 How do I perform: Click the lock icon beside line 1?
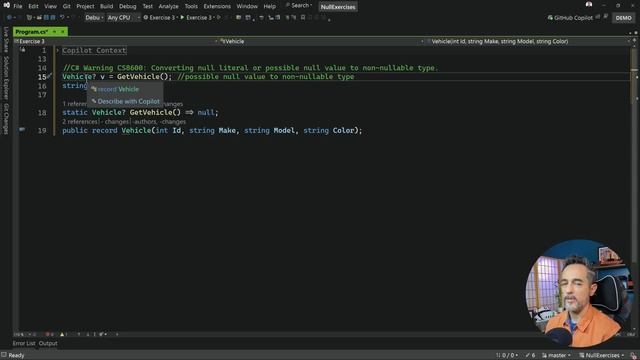click(x=23, y=50)
